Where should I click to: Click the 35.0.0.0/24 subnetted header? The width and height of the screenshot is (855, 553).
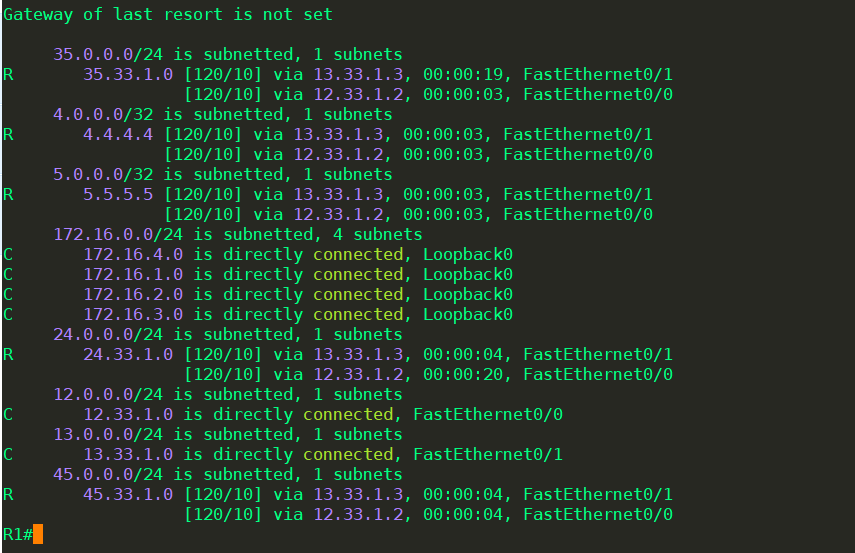click(227, 55)
